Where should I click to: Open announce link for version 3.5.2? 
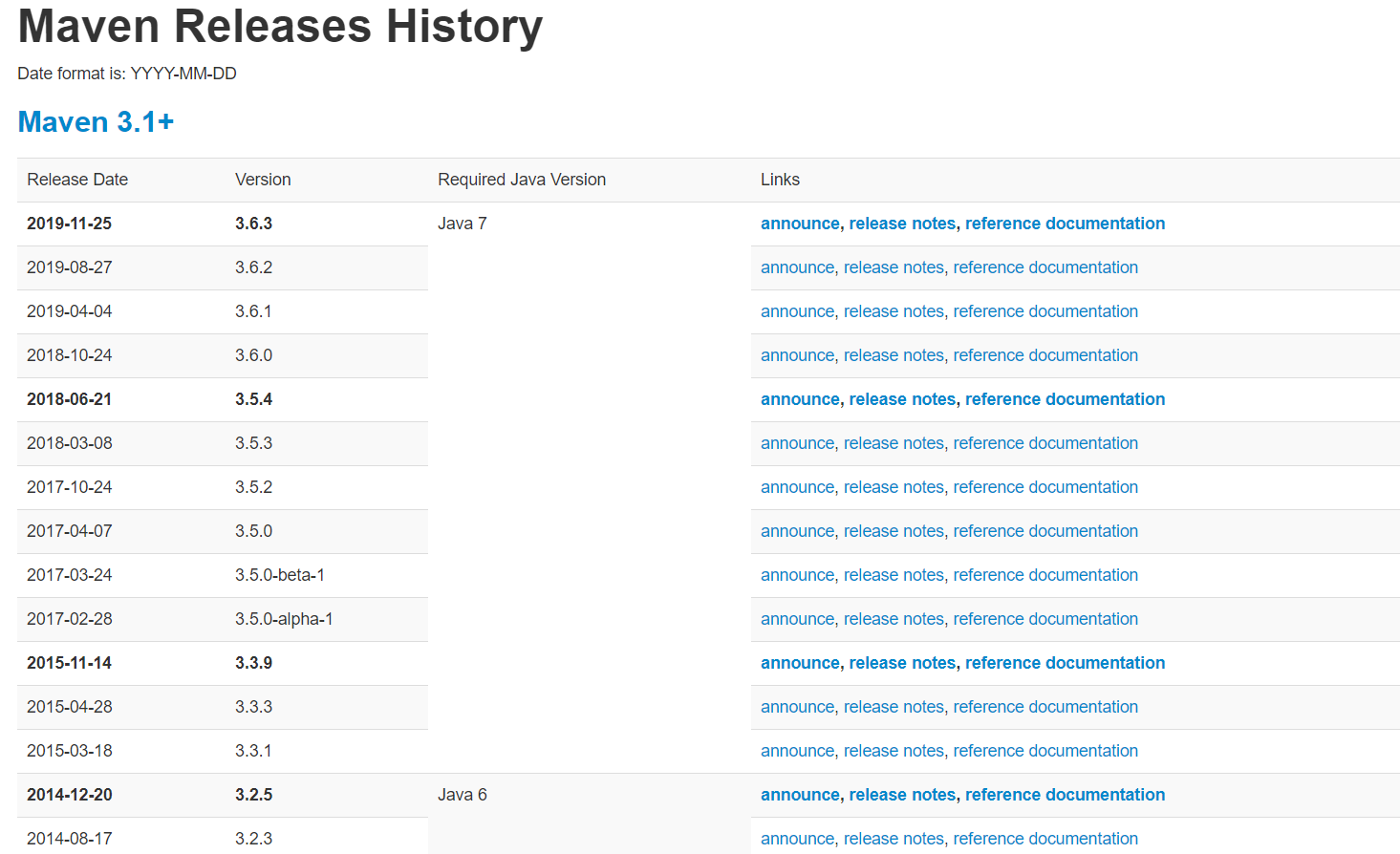pos(797,487)
